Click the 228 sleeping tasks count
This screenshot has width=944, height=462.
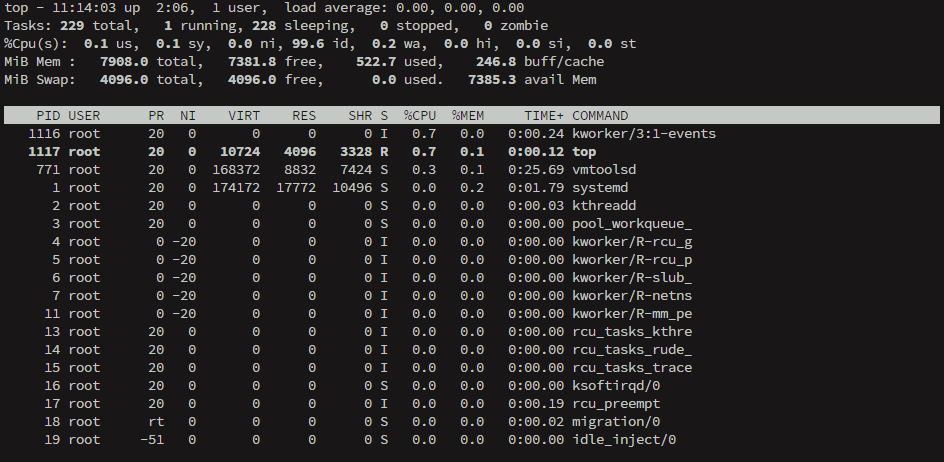pos(264,26)
